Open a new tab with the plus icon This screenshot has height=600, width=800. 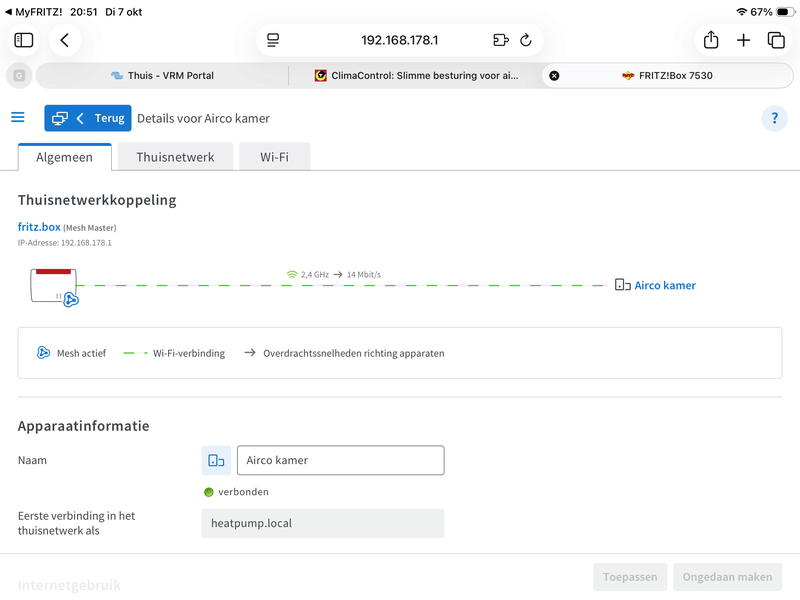pos(743,40)
